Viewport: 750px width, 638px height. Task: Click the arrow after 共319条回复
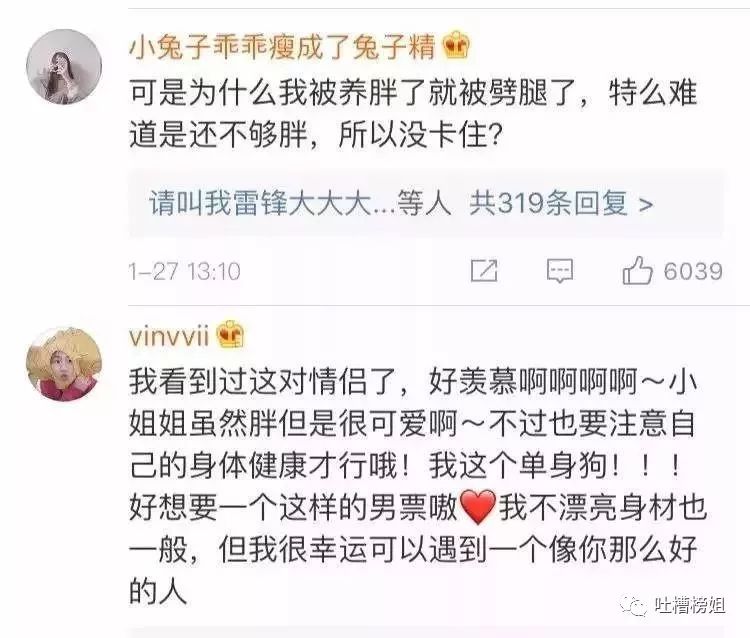click(646, 205)
